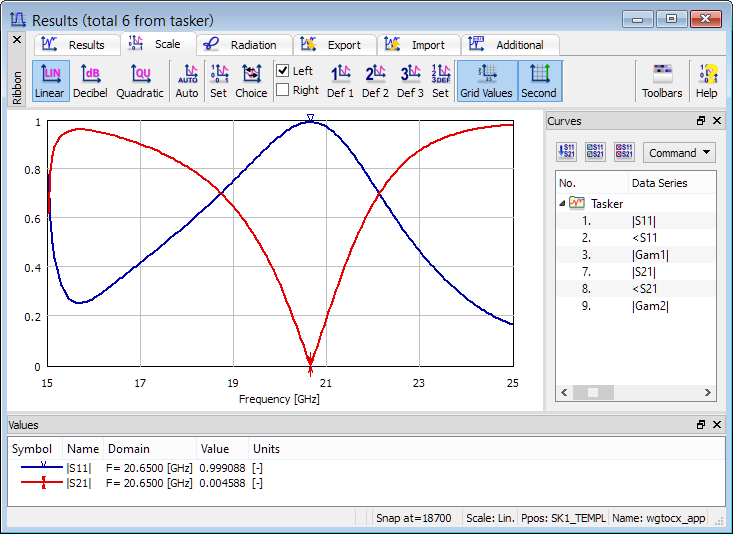The width and height of the screenshot is (733, 534).
Task: Enable the Right axis checkbox
Action: [283, 90]
